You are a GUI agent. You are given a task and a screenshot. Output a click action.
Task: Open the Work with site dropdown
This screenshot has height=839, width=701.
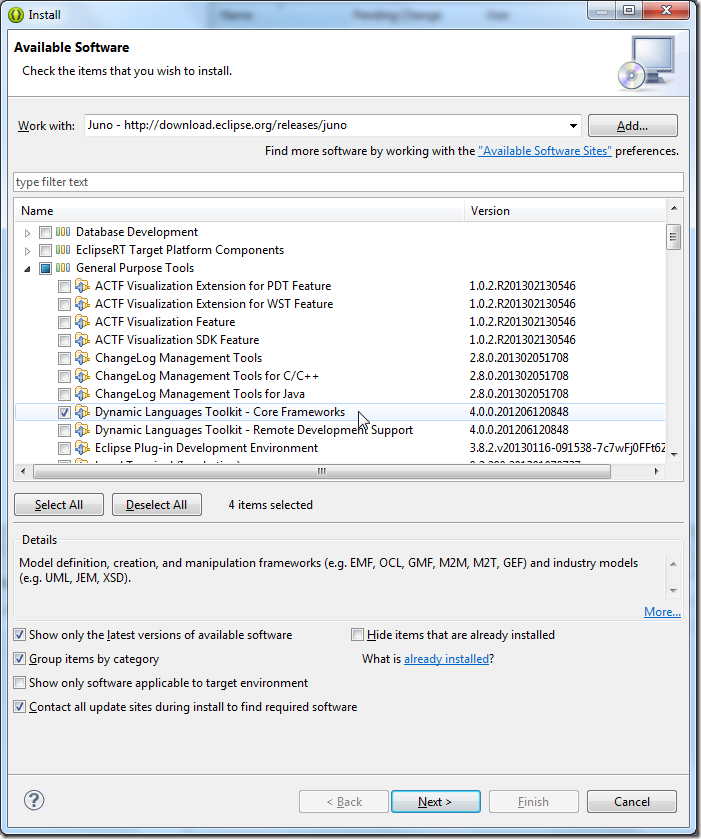coord(573,126)
